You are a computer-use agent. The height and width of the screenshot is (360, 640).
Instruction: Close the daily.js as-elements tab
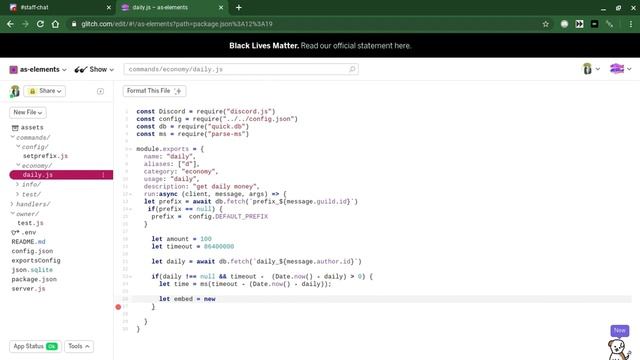coord(221,7)
